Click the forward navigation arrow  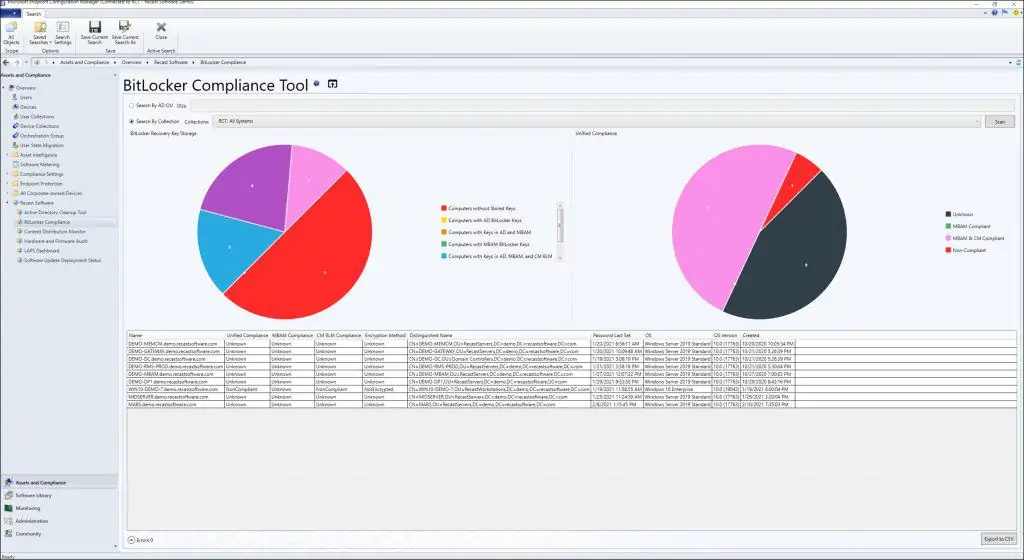pos(16,63)
